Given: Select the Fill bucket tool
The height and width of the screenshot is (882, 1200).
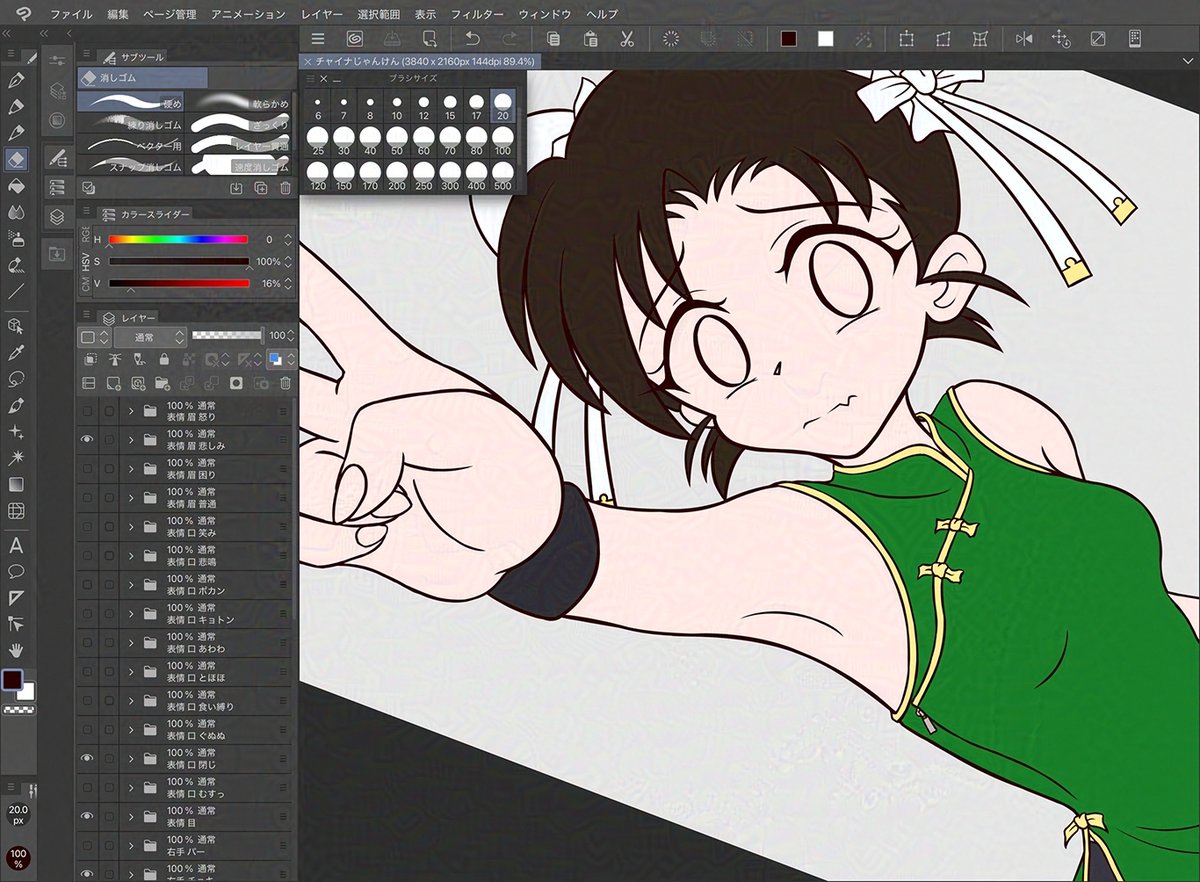Looking at the screenshot, I should click(16, 186).
